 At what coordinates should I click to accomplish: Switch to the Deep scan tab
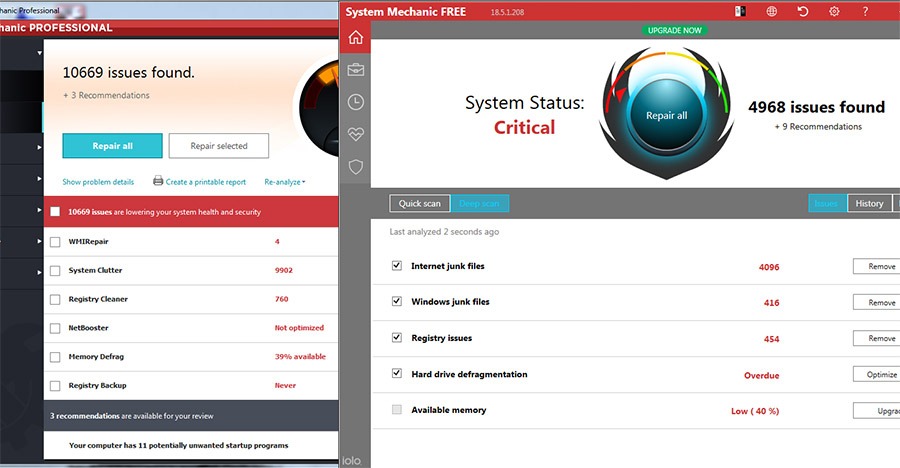click(479, 203)
